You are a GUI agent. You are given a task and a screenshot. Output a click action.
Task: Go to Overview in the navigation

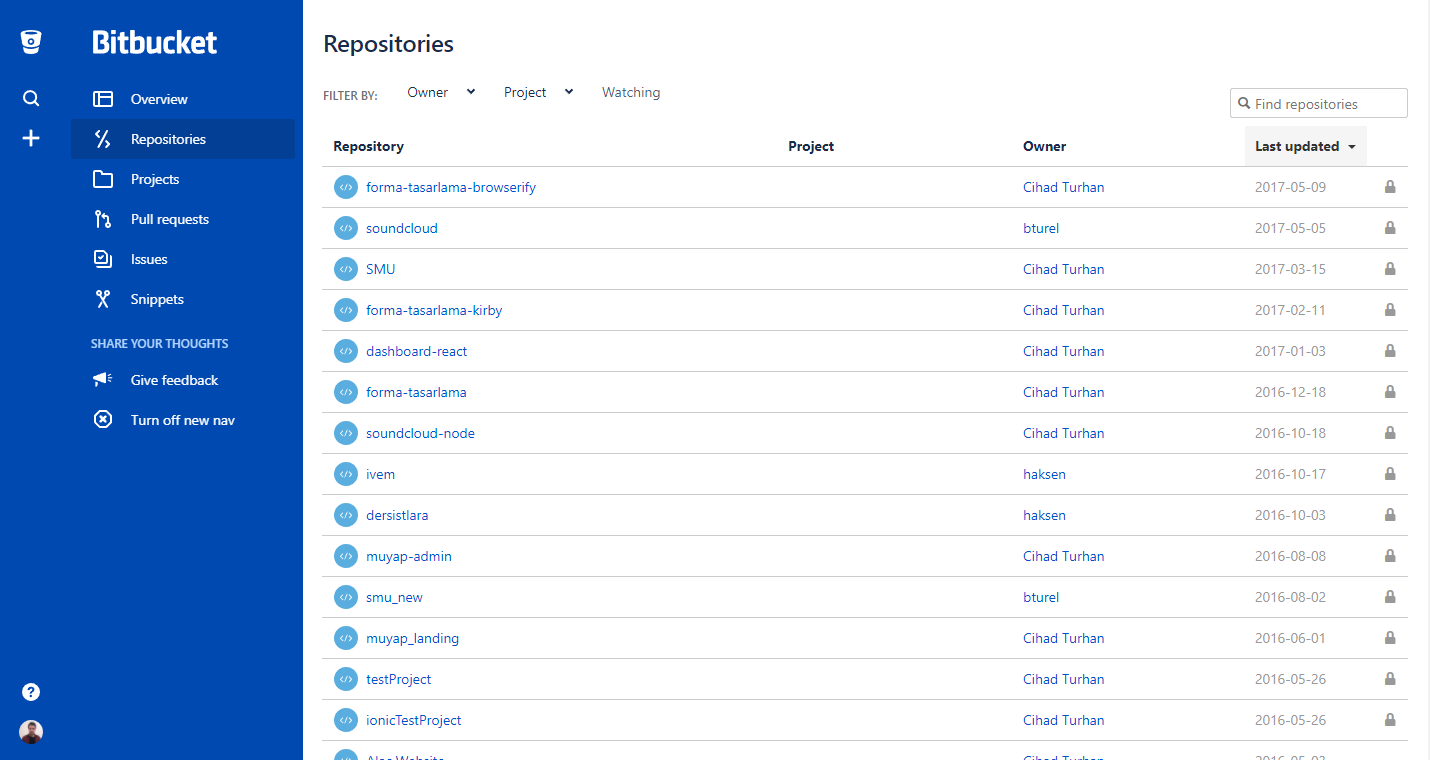[183, 99]
